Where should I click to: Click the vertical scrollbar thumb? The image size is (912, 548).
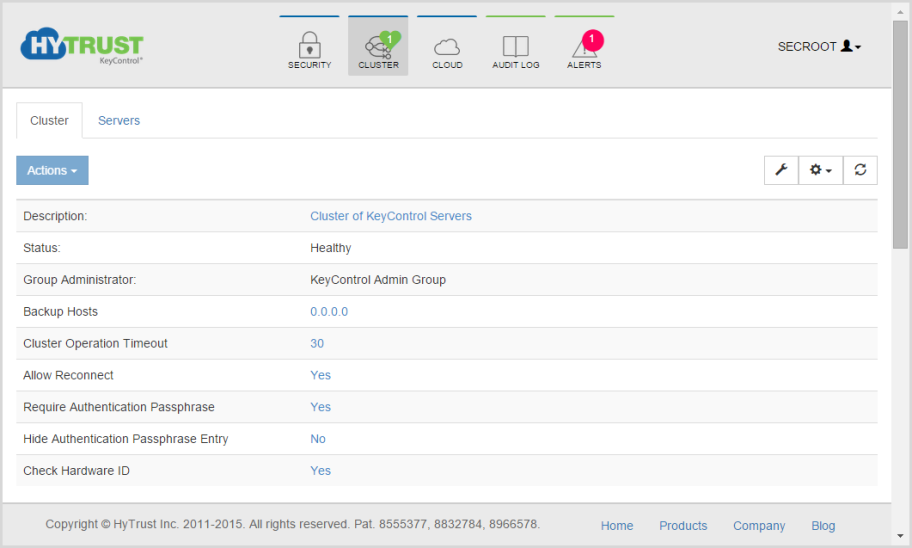(900, 135)
